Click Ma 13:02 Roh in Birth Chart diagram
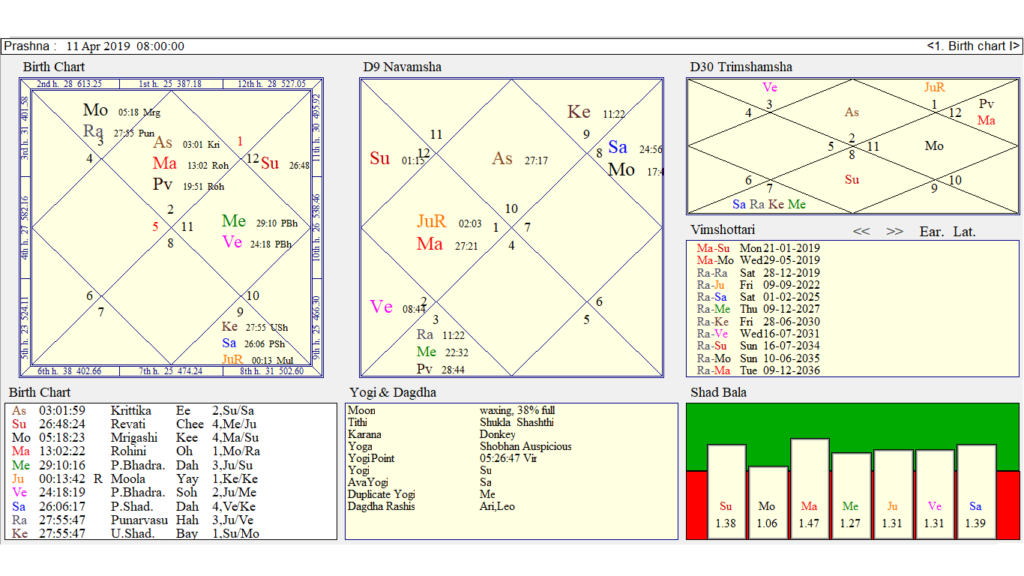The width and height of the screenshot is (1024, 576). pyautogui.click(x=191, y=164)
